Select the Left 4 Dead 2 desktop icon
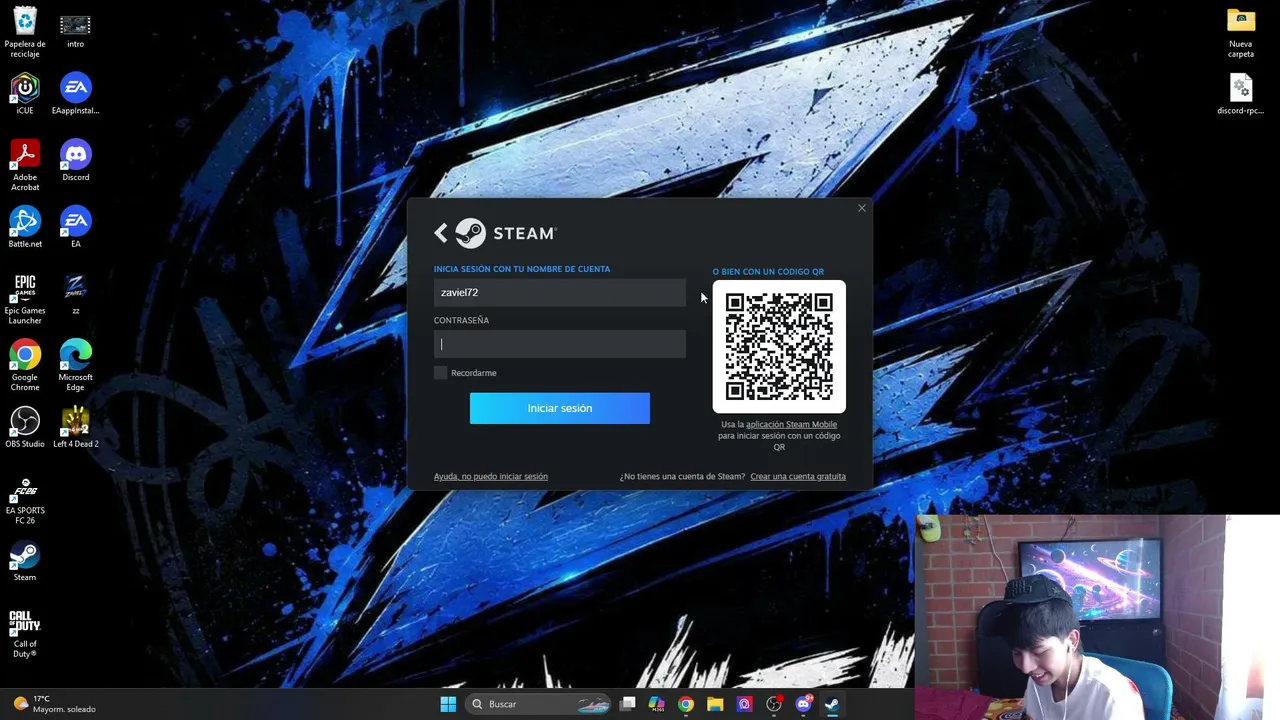Image resolution: width=1280 pixels, height=720 pixels. [x=75, y=428]
